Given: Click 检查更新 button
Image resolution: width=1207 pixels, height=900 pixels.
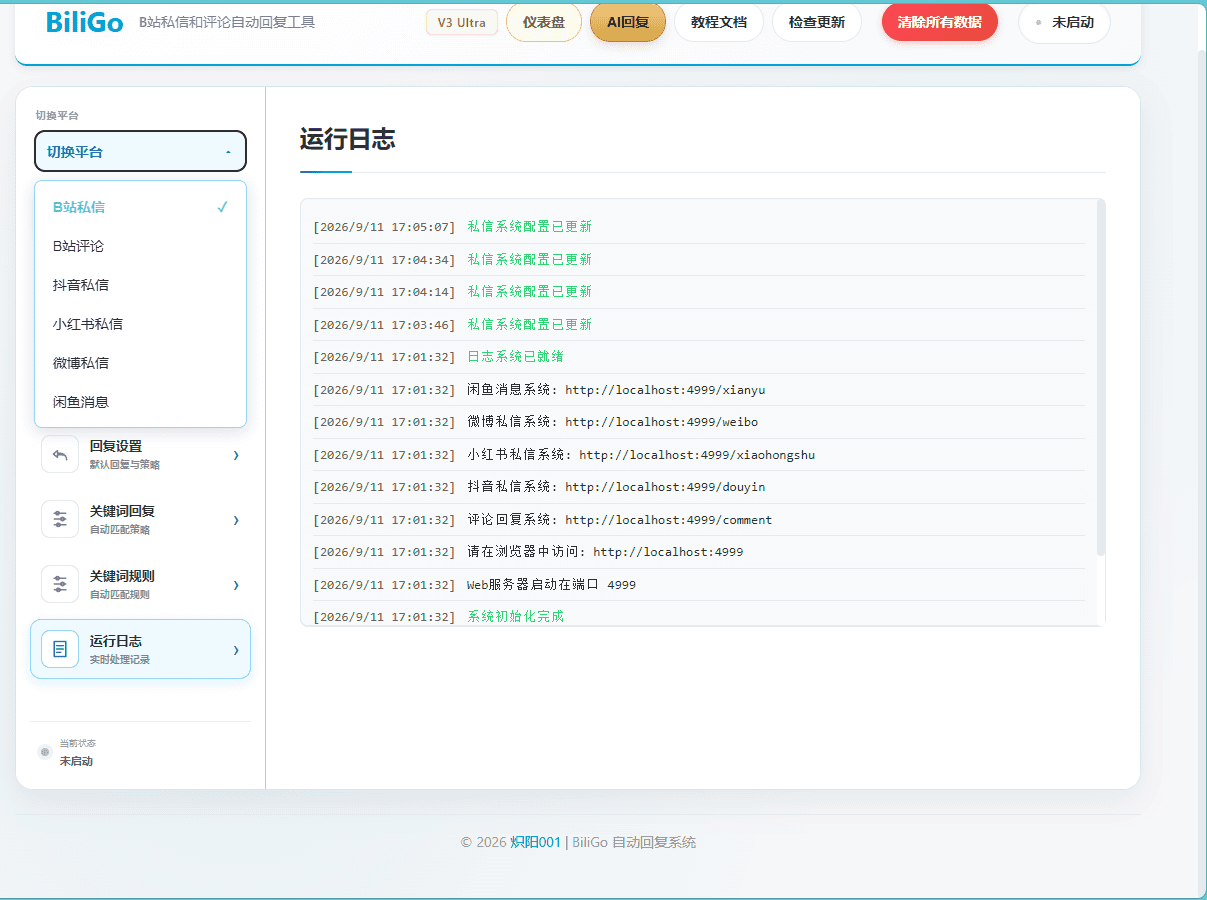Looking at the screenshot, I should coord(816,22).
